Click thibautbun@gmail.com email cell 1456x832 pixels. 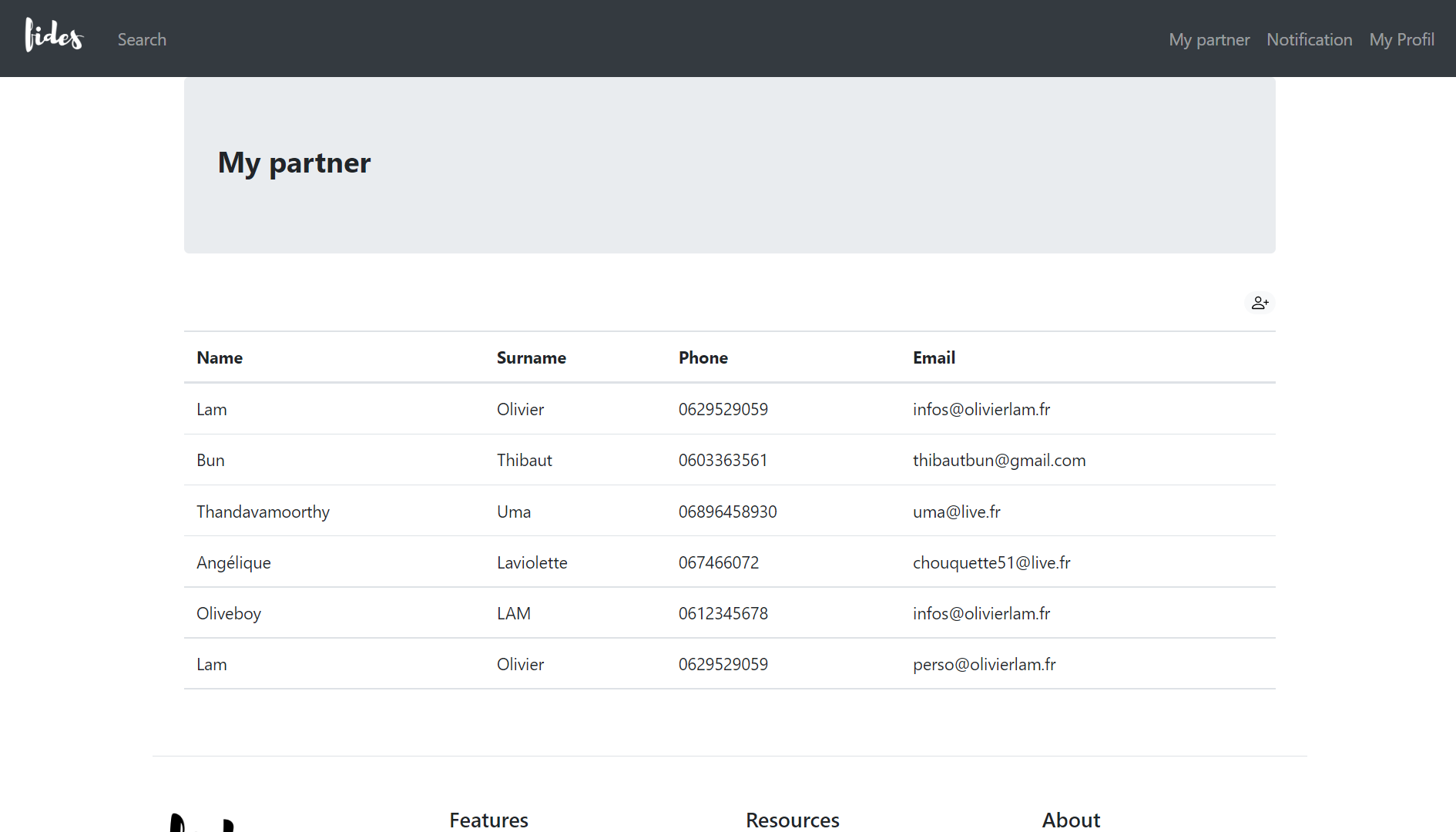tap(998, 460)
